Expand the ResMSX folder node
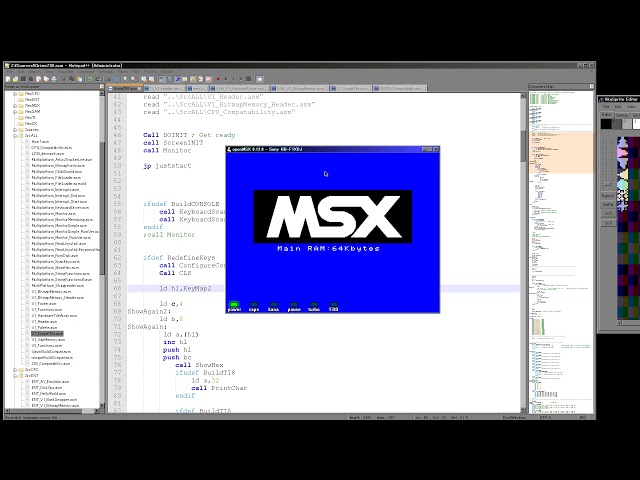Screen dimensions: 640x480 pyautogui.click(x=15, y=105)
